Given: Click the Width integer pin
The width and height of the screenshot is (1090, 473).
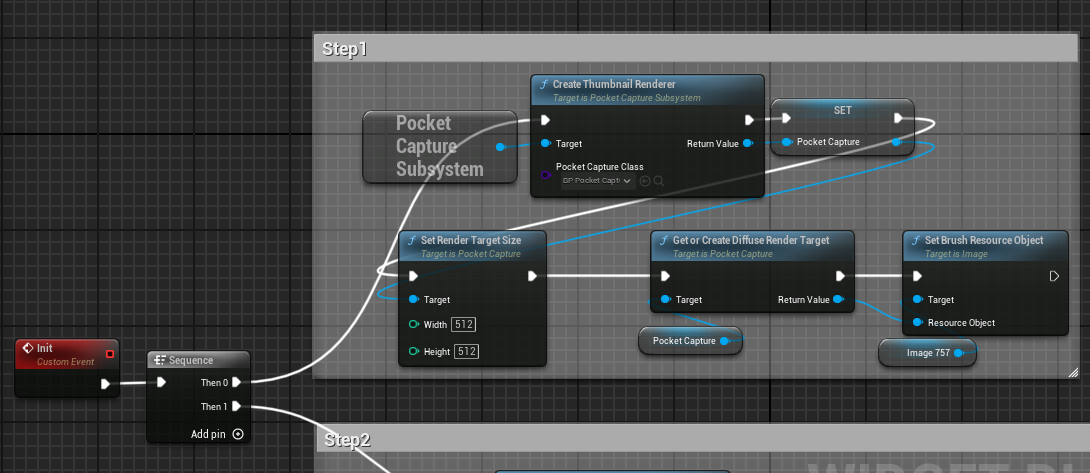Looking at the screenshot, I should point(414,325).
